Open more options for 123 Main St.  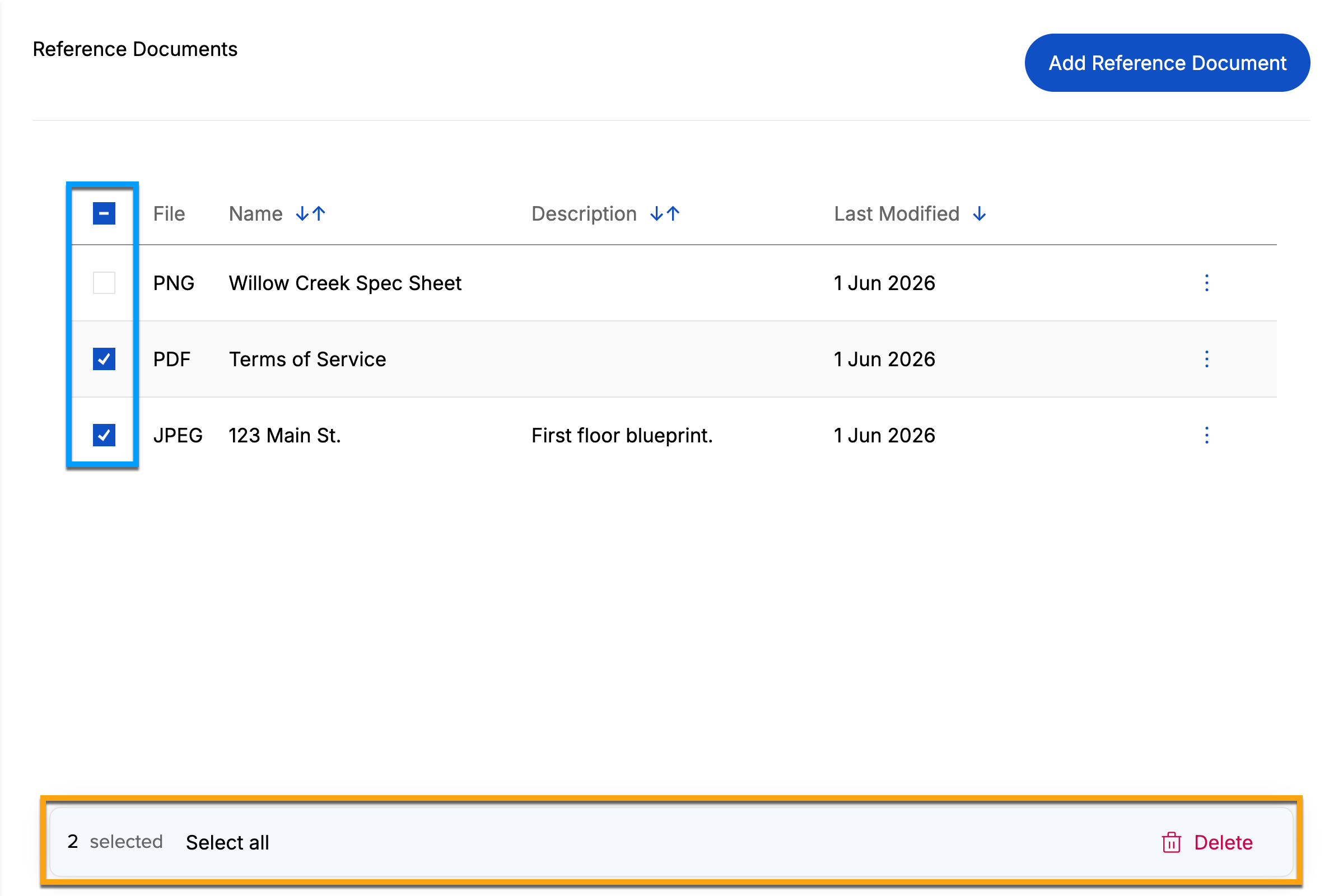click(1206, 435)
